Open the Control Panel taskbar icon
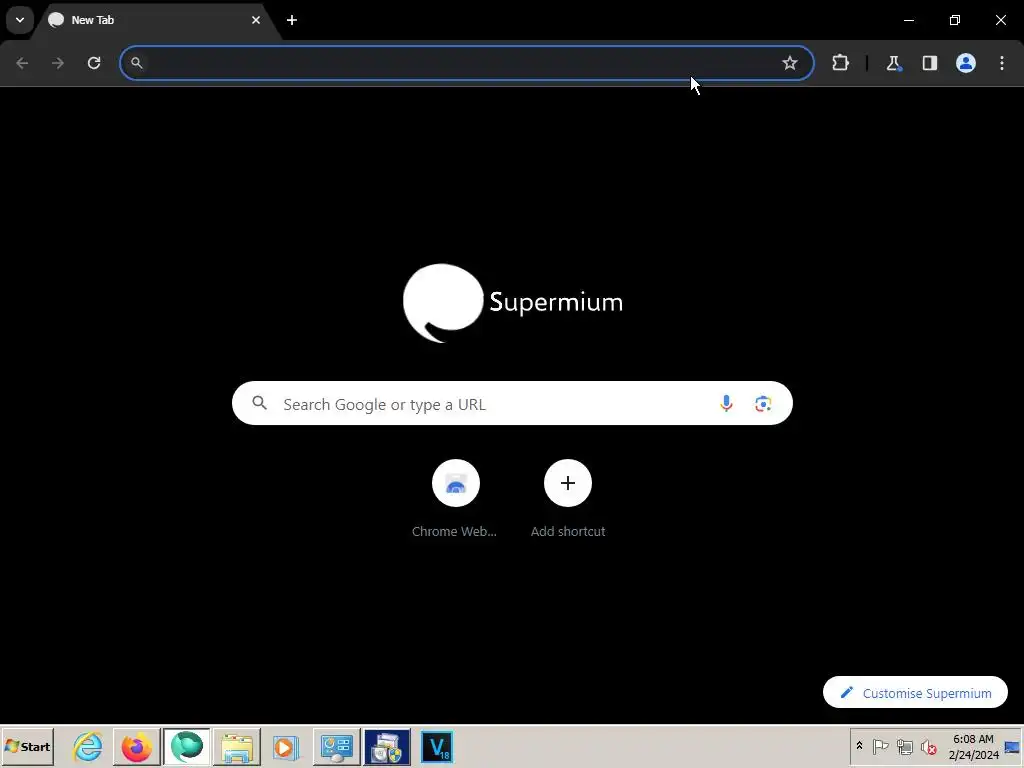 [x=336, y=746]
